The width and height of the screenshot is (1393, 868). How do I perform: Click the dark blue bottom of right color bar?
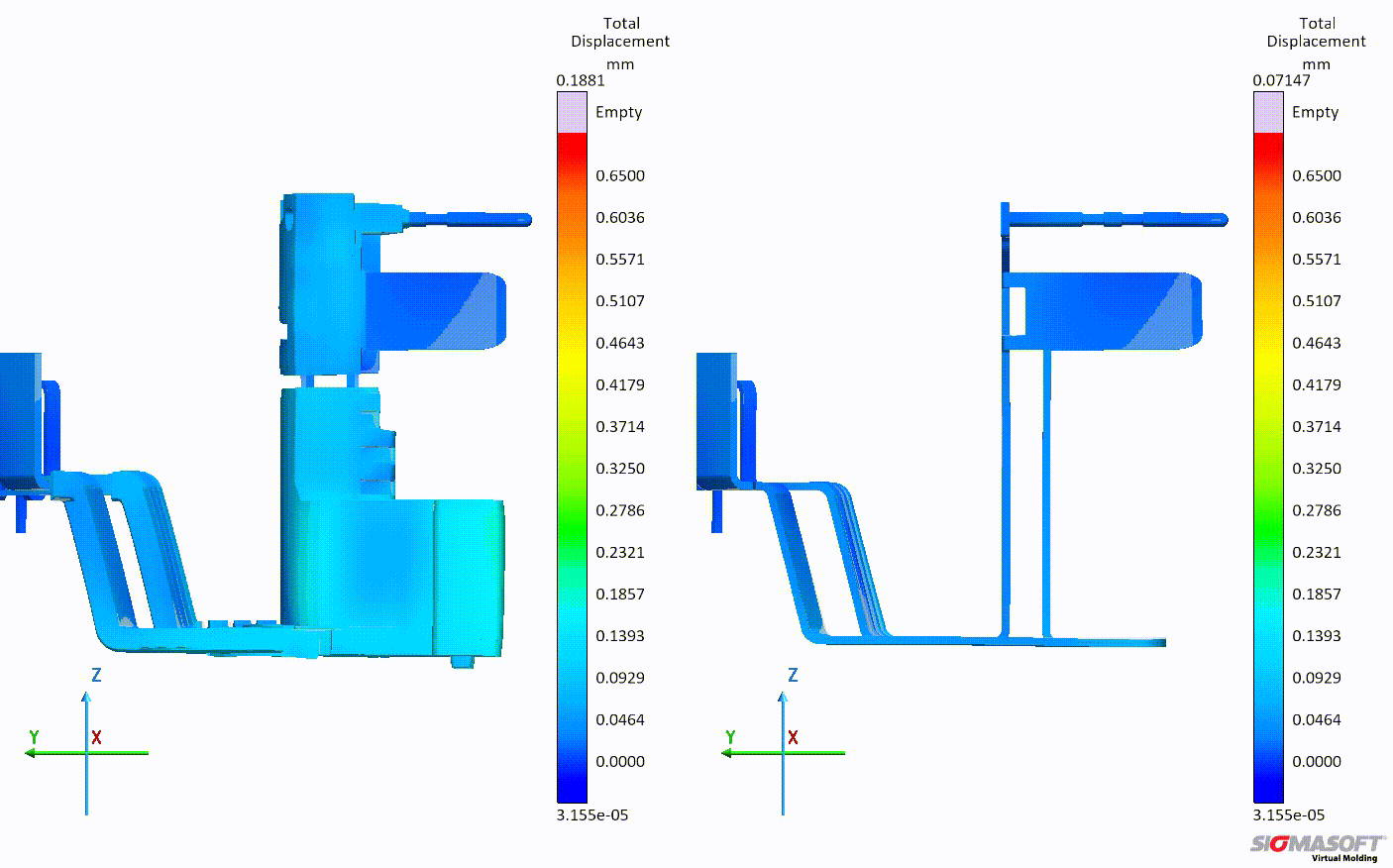click(1268, 788)
